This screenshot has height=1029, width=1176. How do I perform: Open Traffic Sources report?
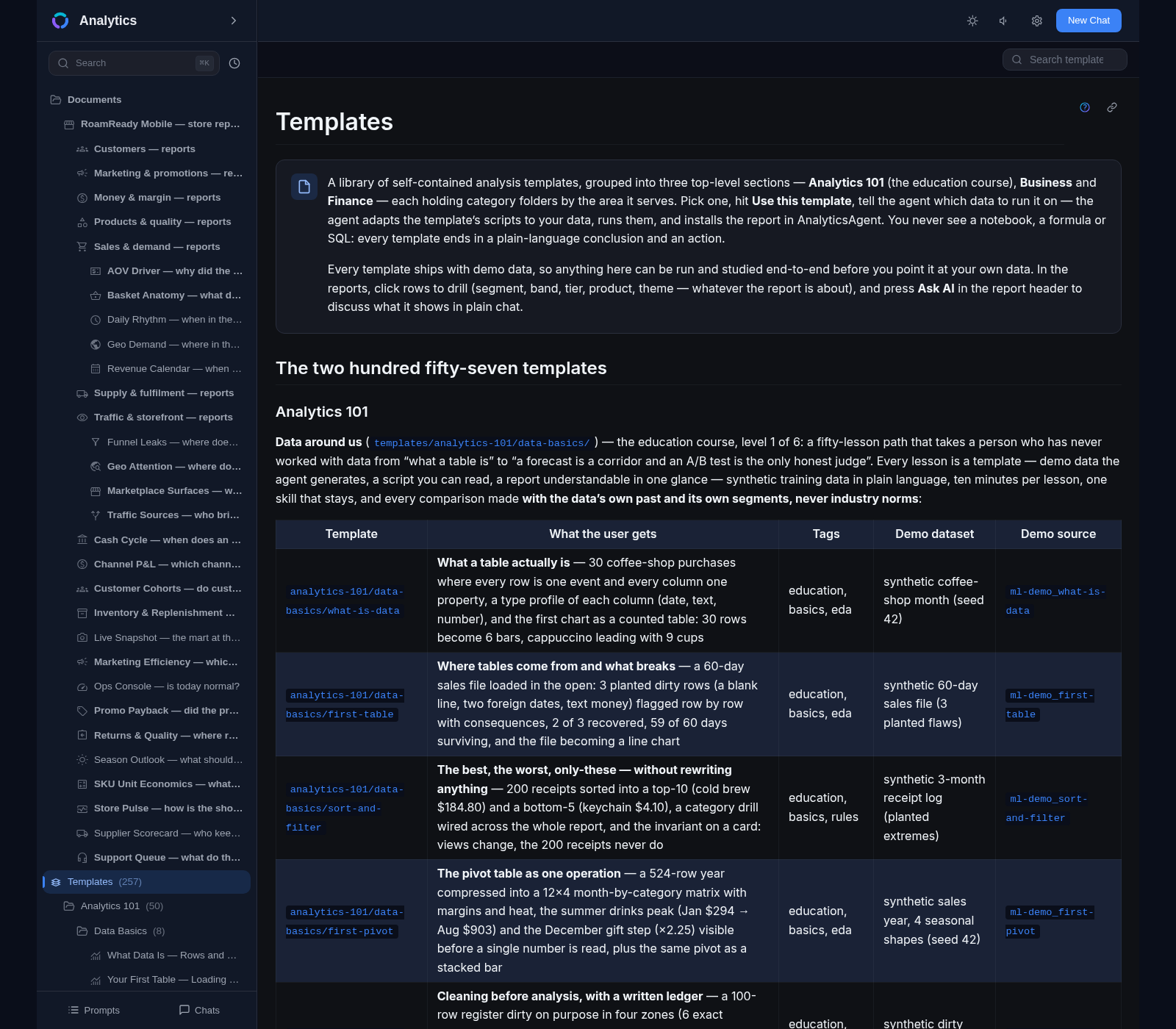tap(167, 515)
